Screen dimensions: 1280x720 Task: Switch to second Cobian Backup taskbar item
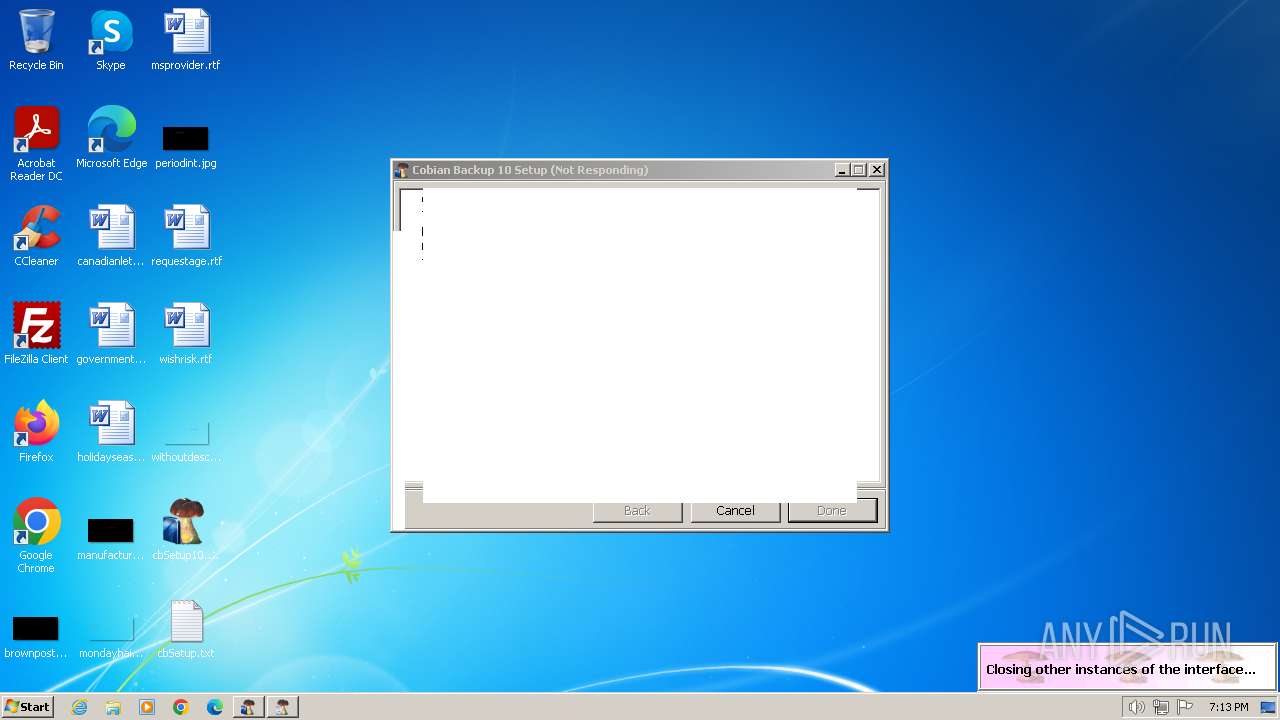283,707
